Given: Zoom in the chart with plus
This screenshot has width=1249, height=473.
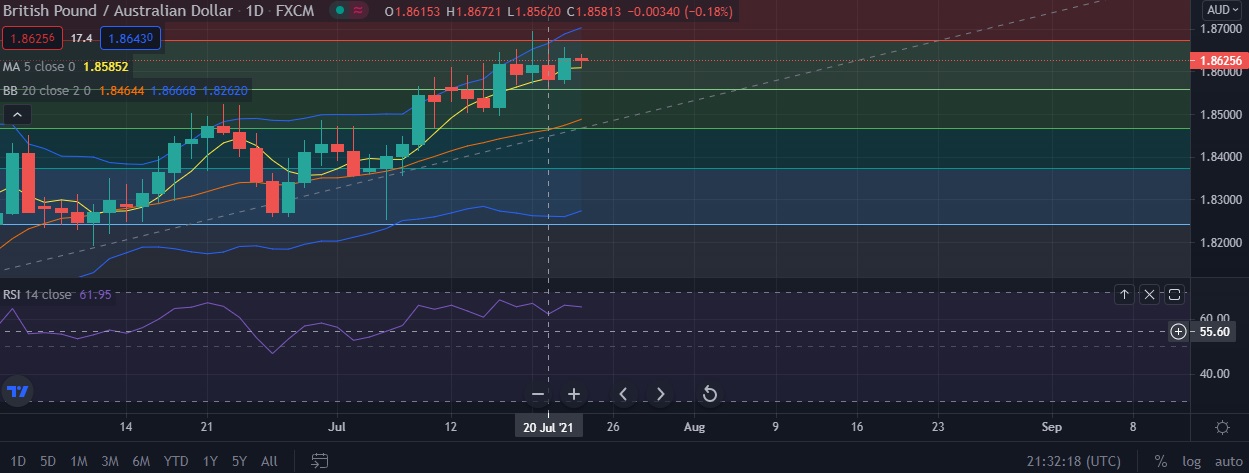Looking at the screenshot, I should [574, 394].
